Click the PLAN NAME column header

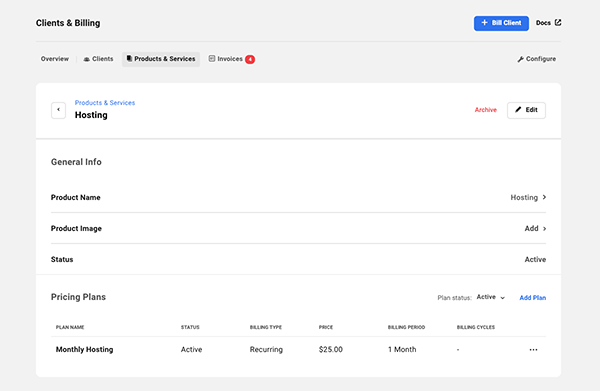(x=70, y=327)
